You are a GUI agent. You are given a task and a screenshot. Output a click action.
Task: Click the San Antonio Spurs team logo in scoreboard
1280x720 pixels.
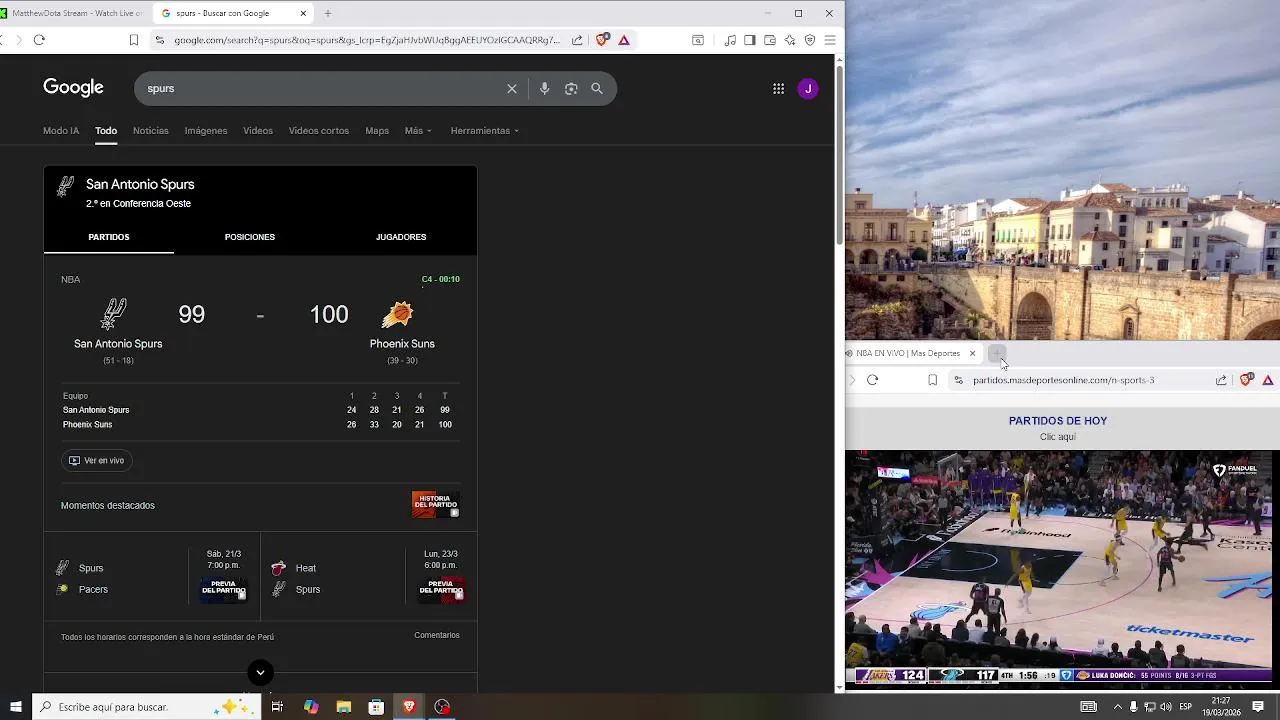coord(114,314)
